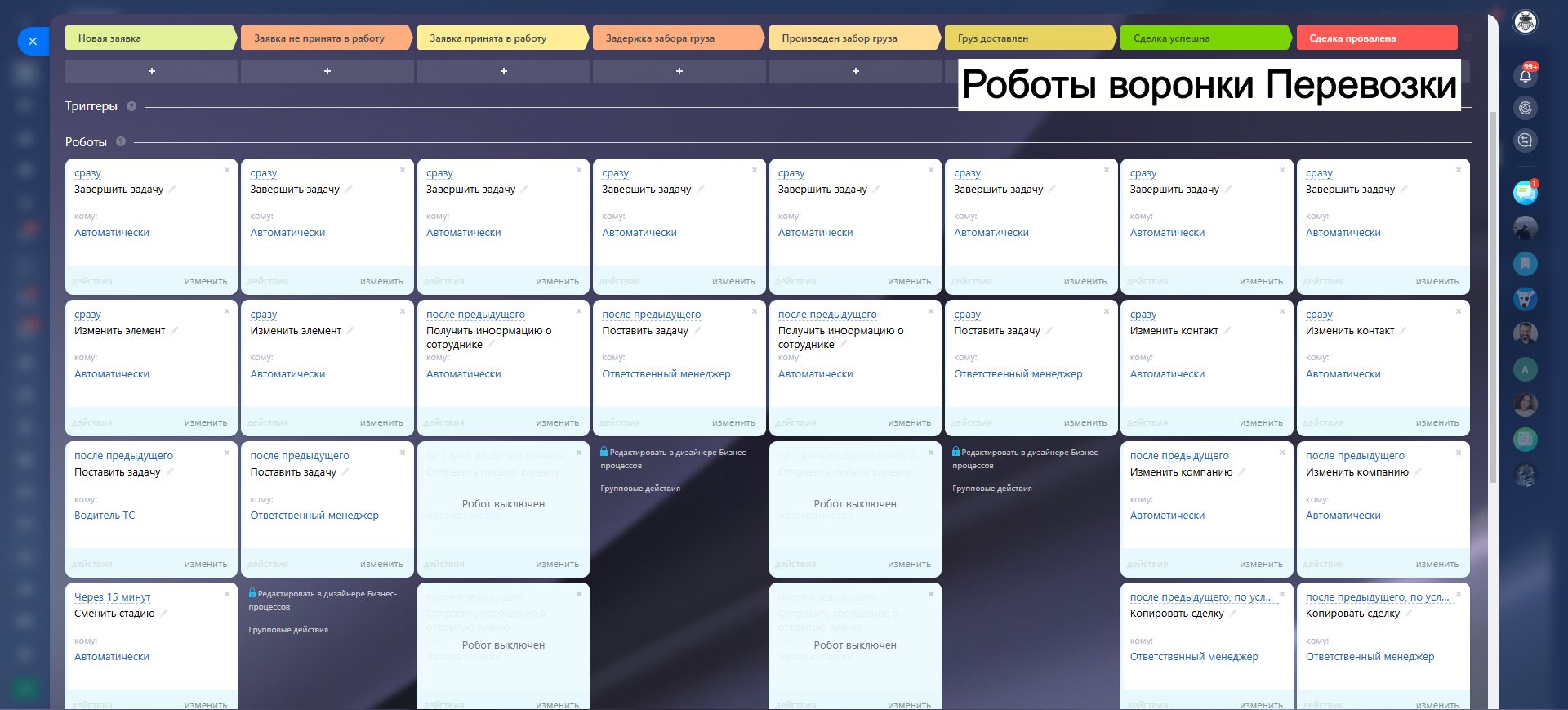The height and width of the screenshot is (710, 1568).
Task: Click pencil next to Изменить элемент under Новая заявка
Action: pos(175,330)
